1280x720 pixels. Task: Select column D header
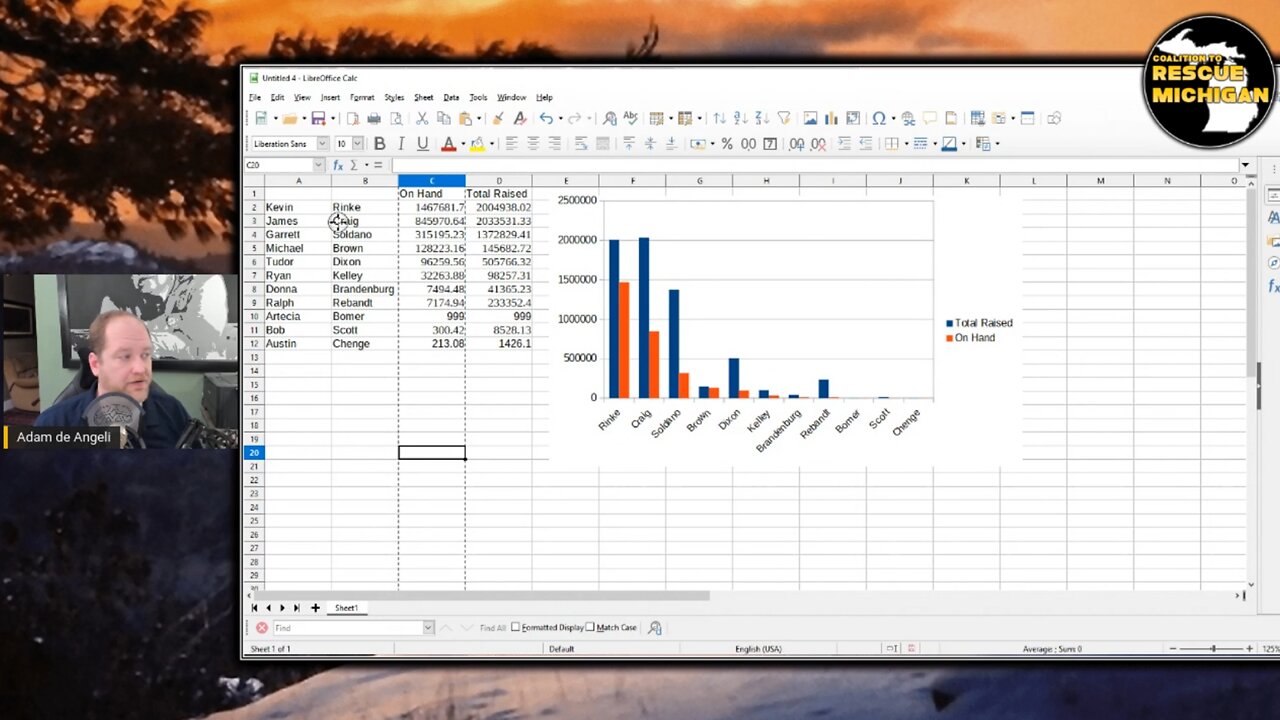pyautogui.click(x=499, y=181)
